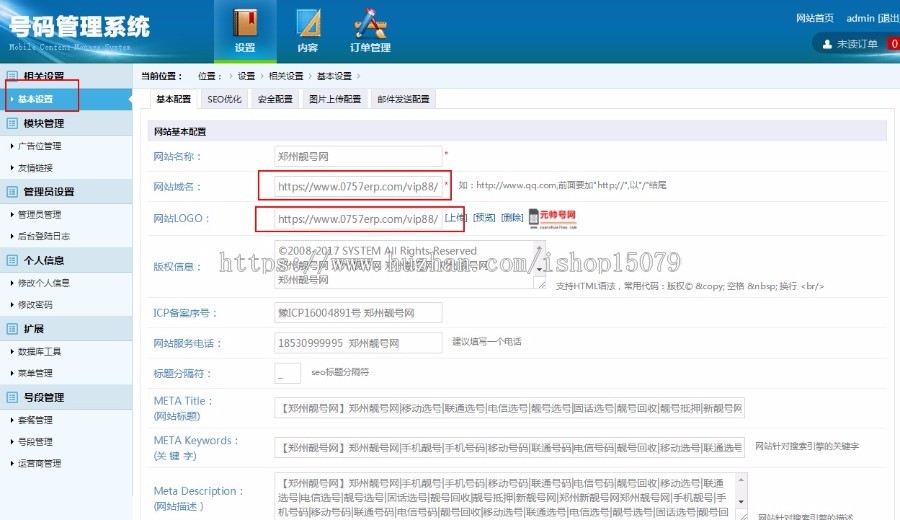Switch to the 安全配置 tab

(x=275, y=99)
